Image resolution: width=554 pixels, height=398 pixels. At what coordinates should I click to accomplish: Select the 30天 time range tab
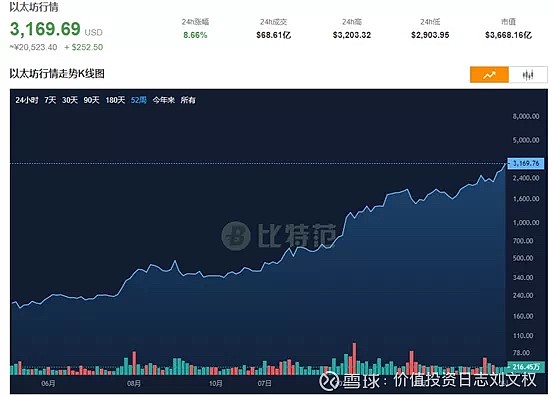(70, 100)
